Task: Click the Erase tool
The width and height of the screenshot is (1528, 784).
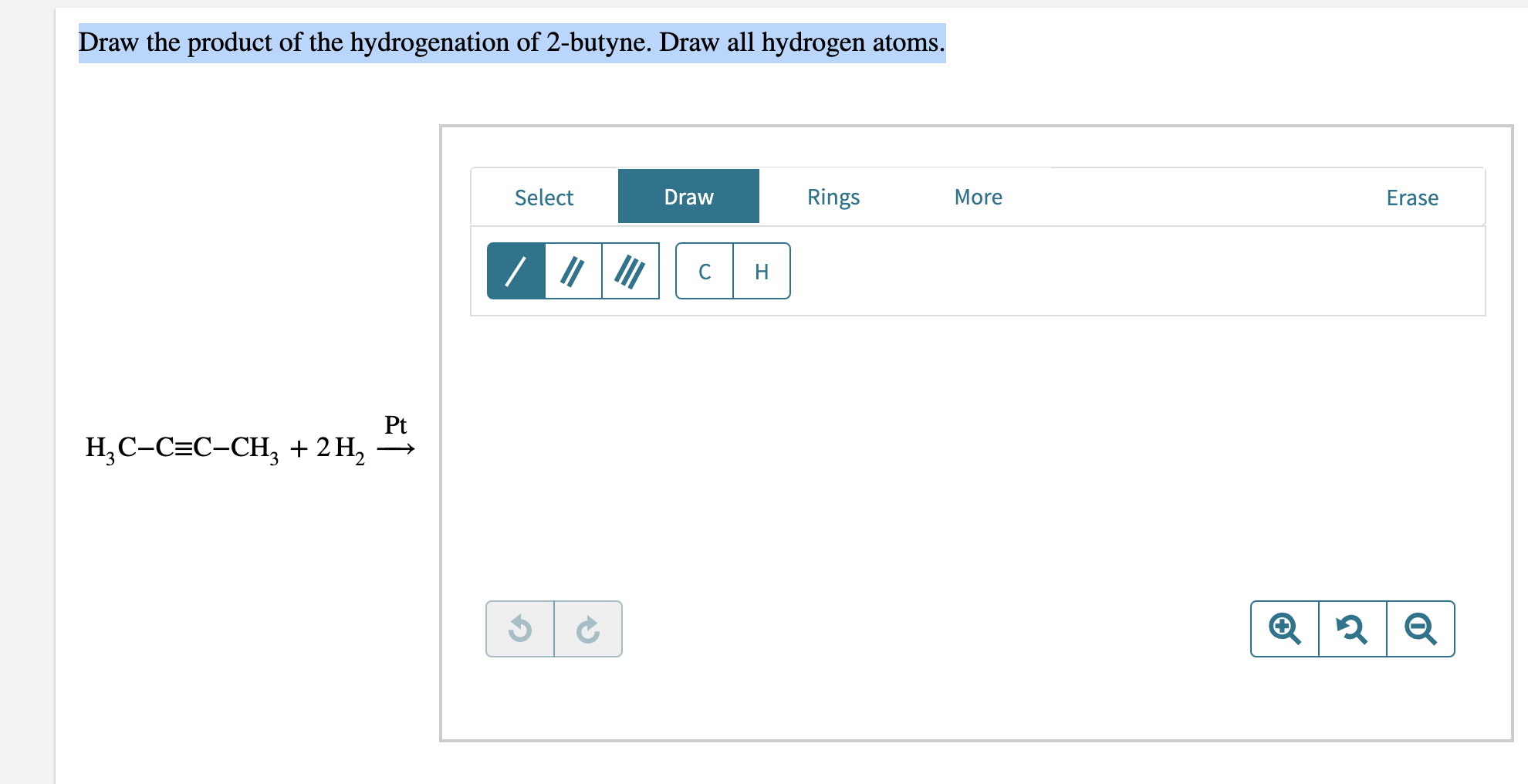Action: (1412, 198)
